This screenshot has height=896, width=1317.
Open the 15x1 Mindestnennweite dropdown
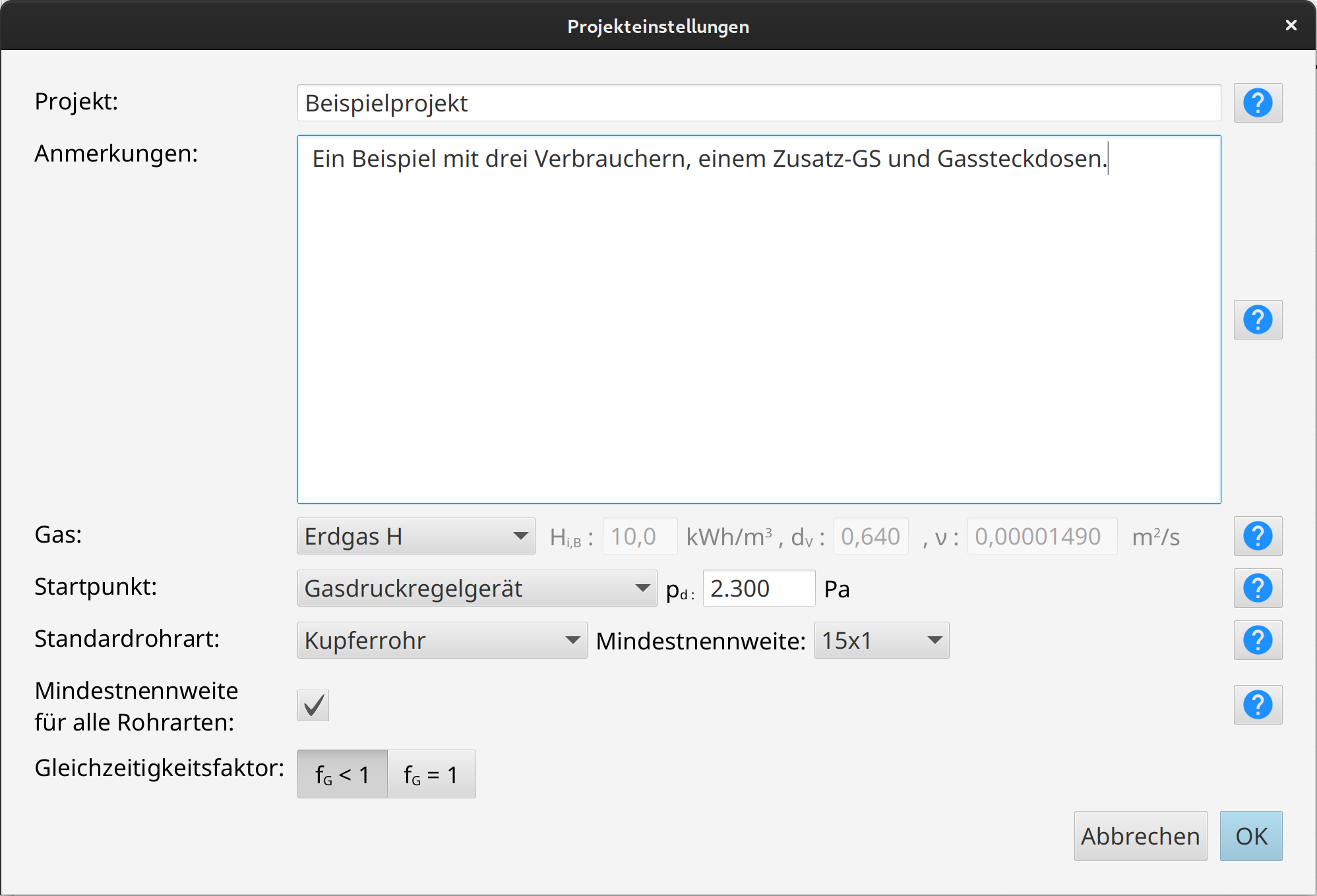point(881,640)
